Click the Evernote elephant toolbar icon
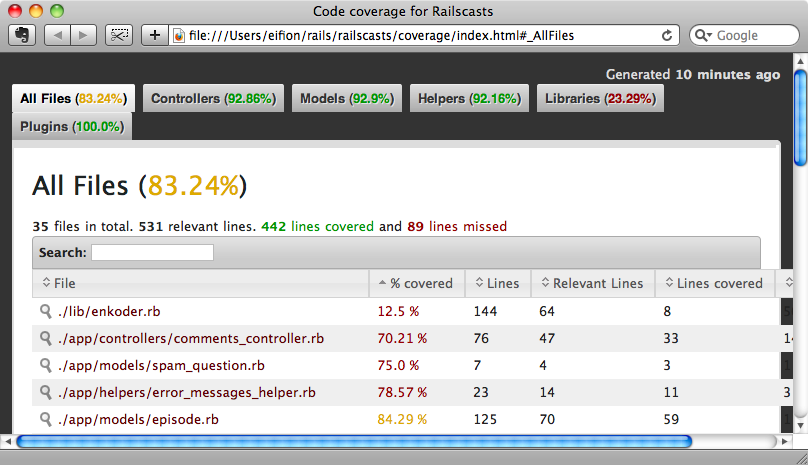The width and height of the screenshot is (808, 465). [22, 35]
